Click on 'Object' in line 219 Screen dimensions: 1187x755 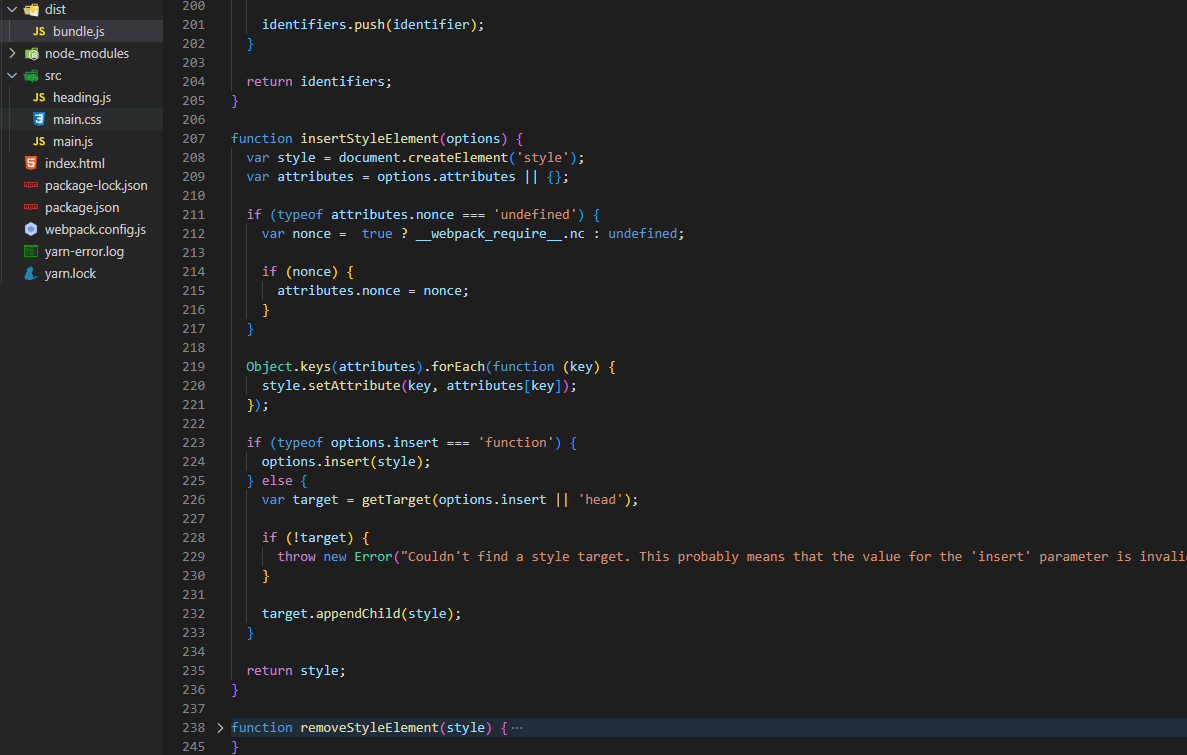(269, 367)
